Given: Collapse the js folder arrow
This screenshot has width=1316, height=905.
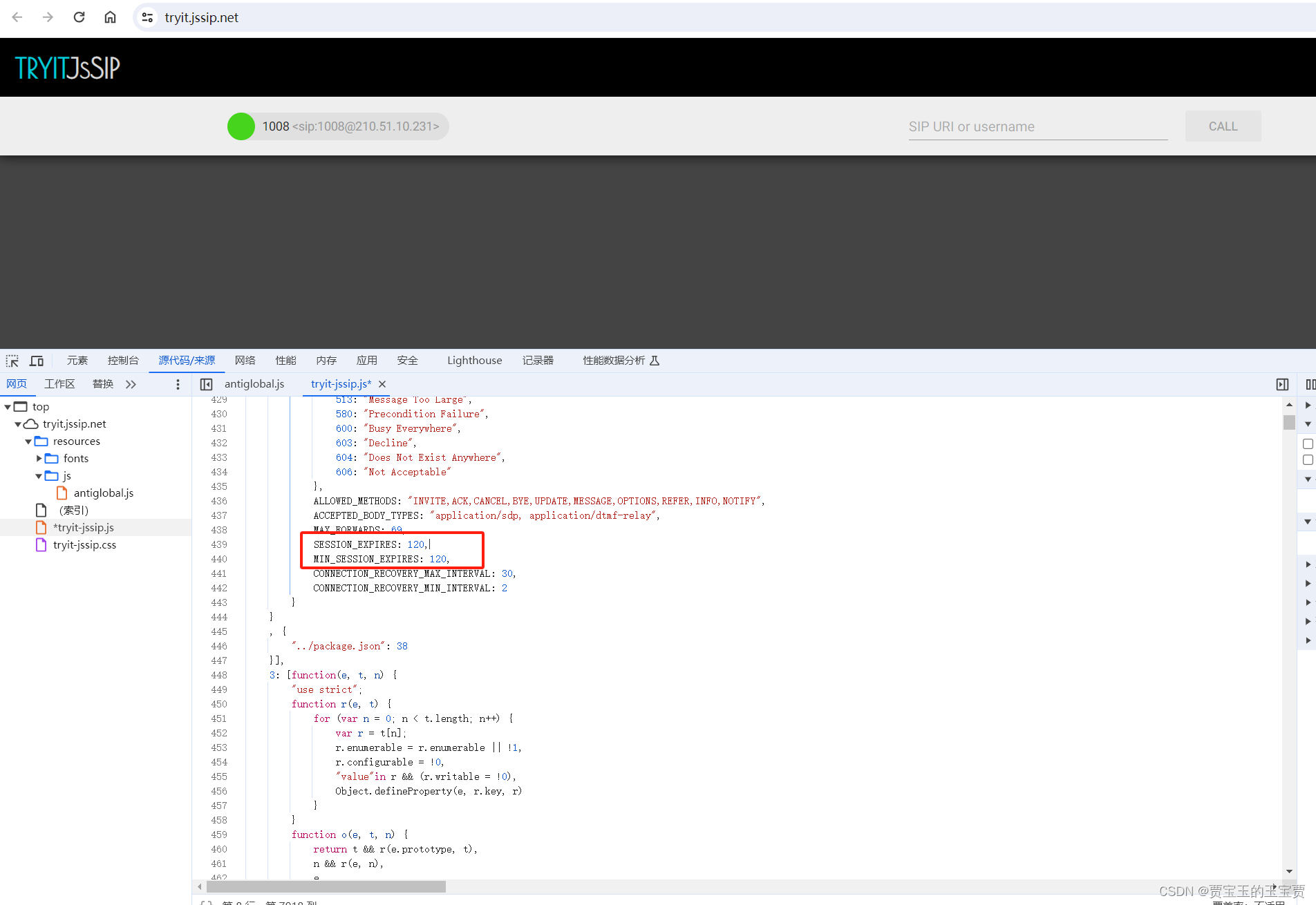Looking at the screenshot, I should point(39,476).
